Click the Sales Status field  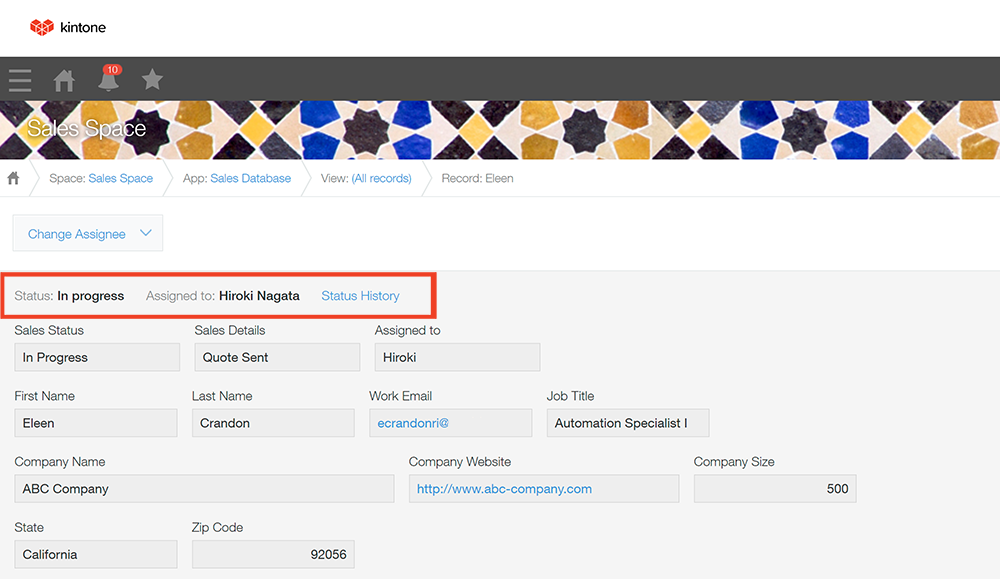tap(97, 358)
